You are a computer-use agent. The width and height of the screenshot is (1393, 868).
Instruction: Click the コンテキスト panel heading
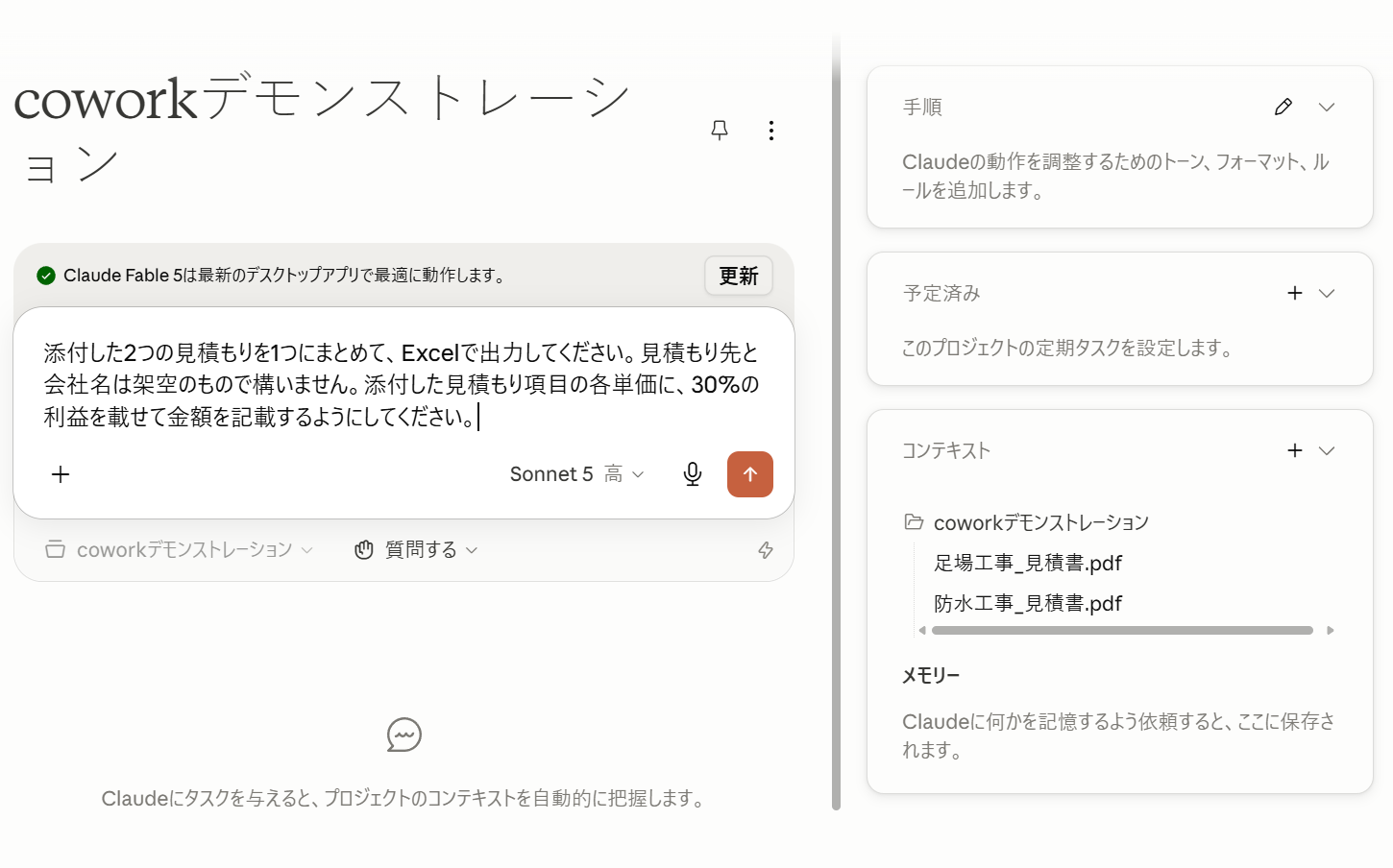(x=946, y=450)
